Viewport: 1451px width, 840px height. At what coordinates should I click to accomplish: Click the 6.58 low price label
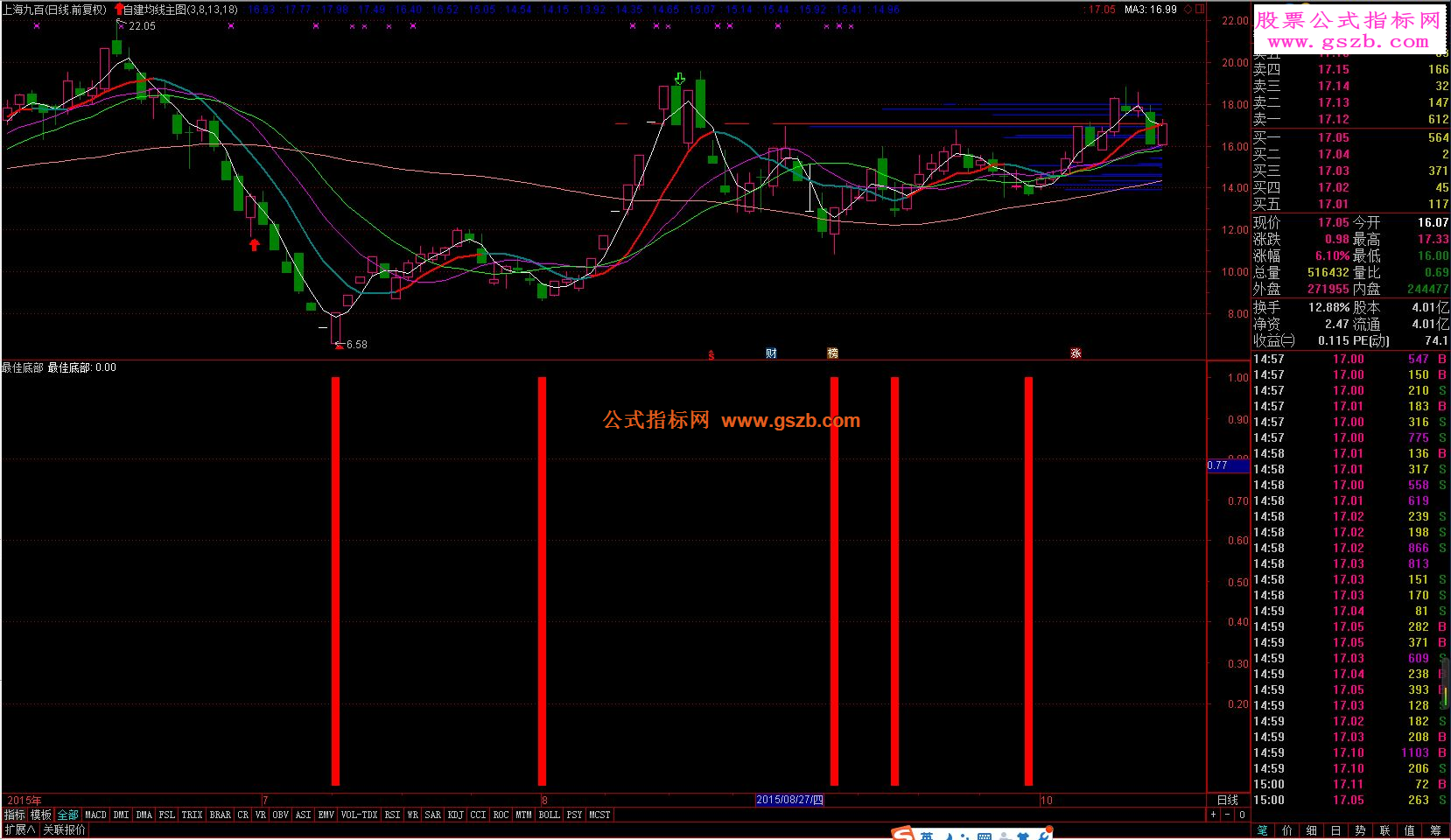[356, 345]
